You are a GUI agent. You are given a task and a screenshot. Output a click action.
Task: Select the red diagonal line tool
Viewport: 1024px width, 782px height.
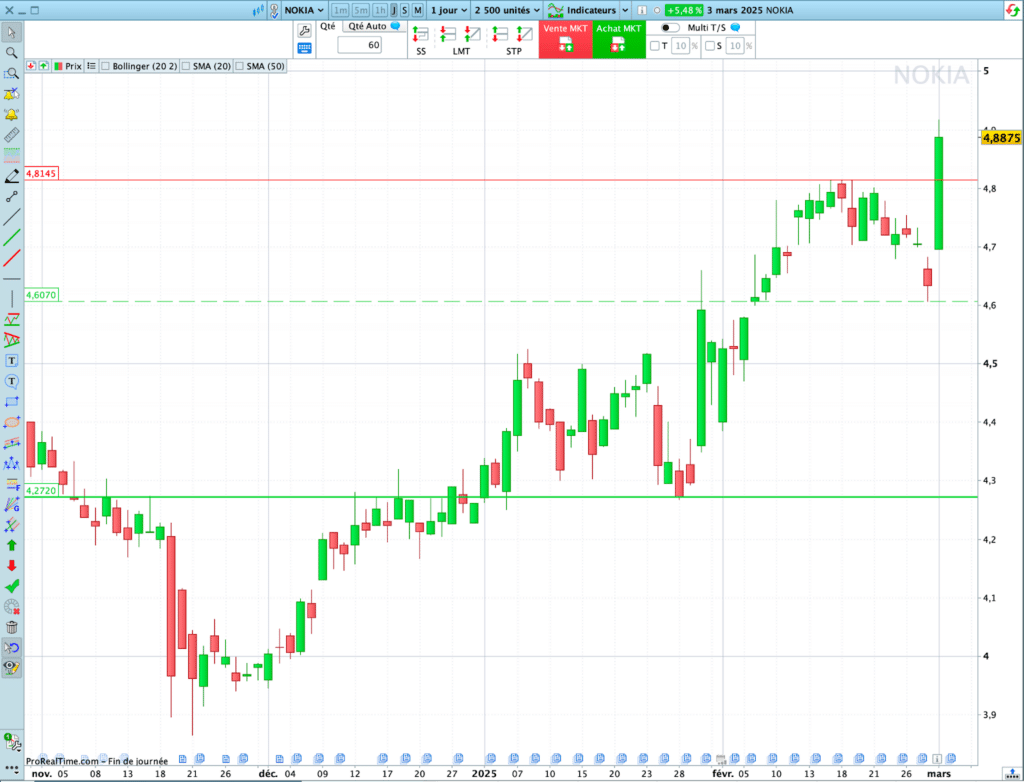click(x=12, y=258)
